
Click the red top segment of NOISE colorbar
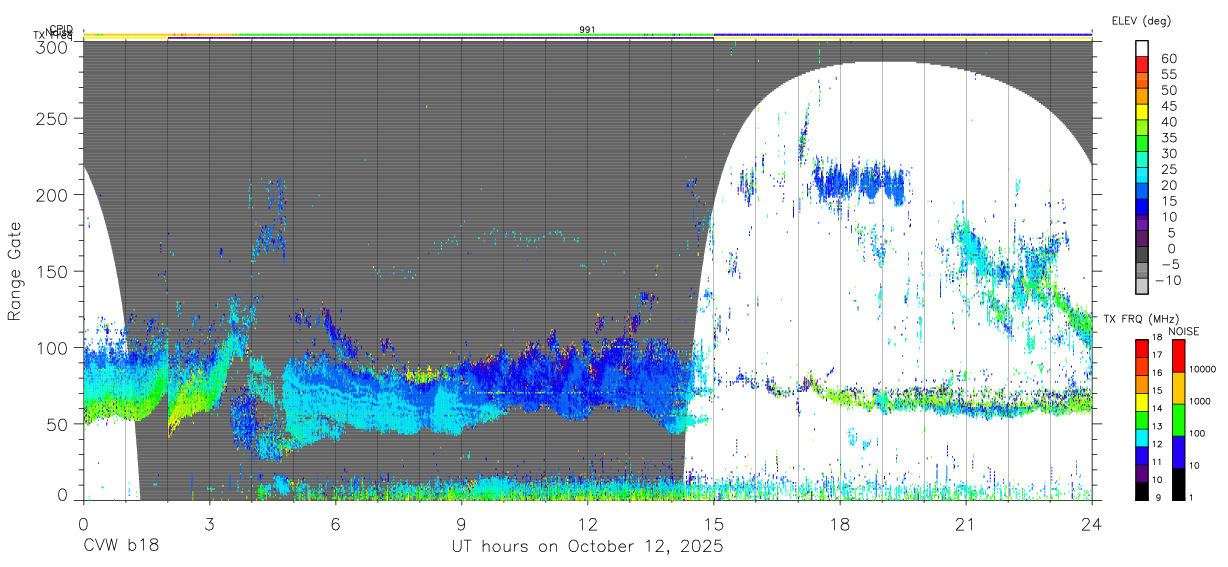tap(1177, 354)
